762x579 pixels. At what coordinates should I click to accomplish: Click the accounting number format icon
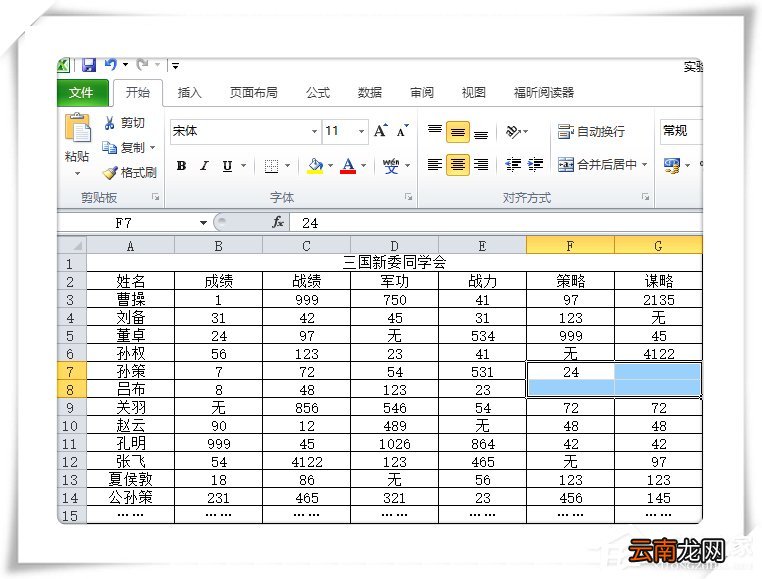click(x=672, y=166)
